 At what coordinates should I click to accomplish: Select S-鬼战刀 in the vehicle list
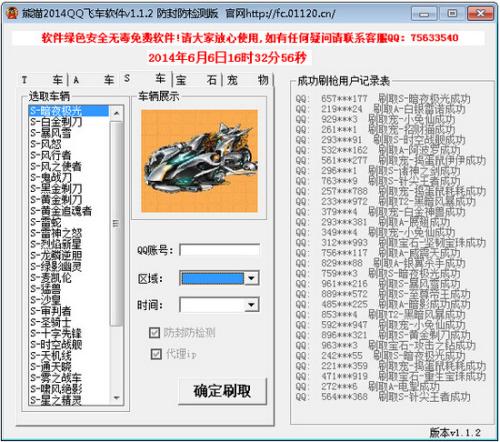tap(69, 178)
